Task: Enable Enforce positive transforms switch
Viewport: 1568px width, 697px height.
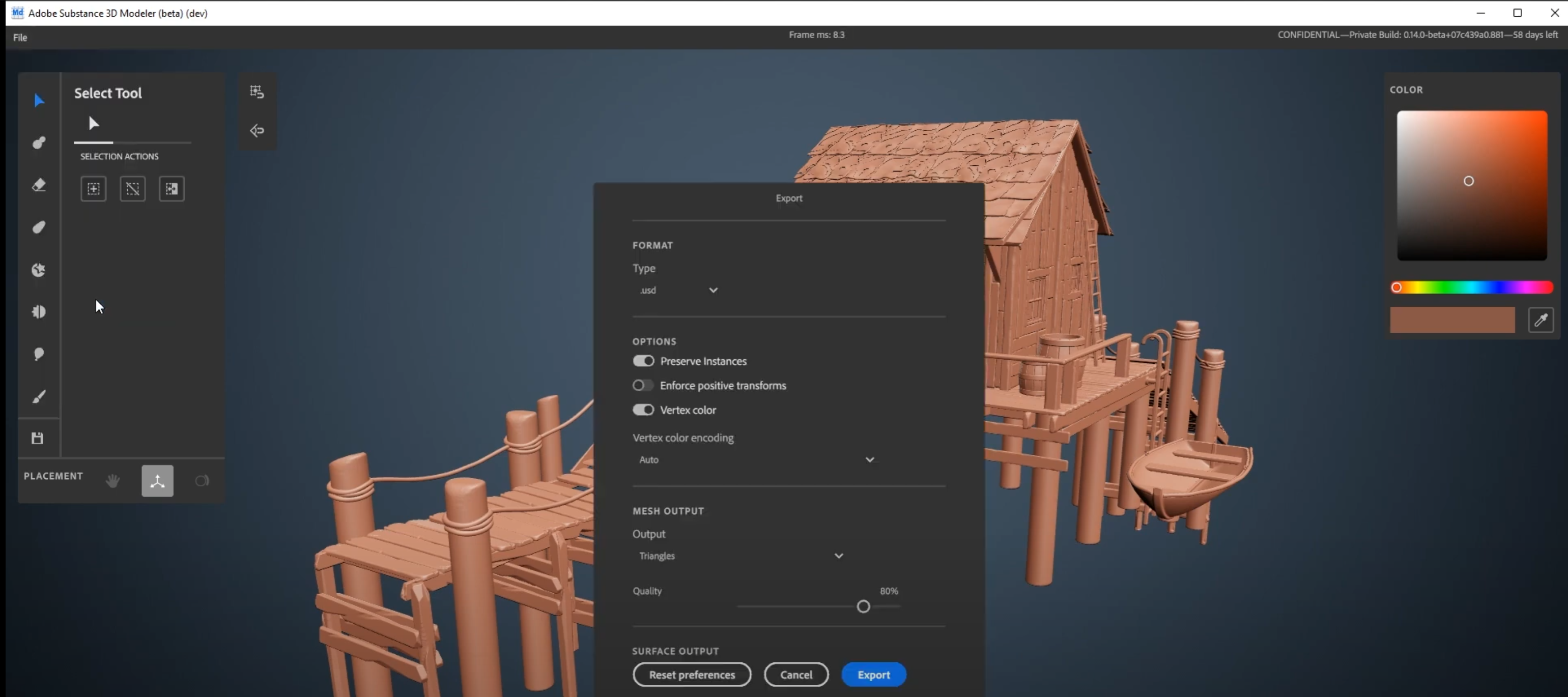Action: pos(643,385)
